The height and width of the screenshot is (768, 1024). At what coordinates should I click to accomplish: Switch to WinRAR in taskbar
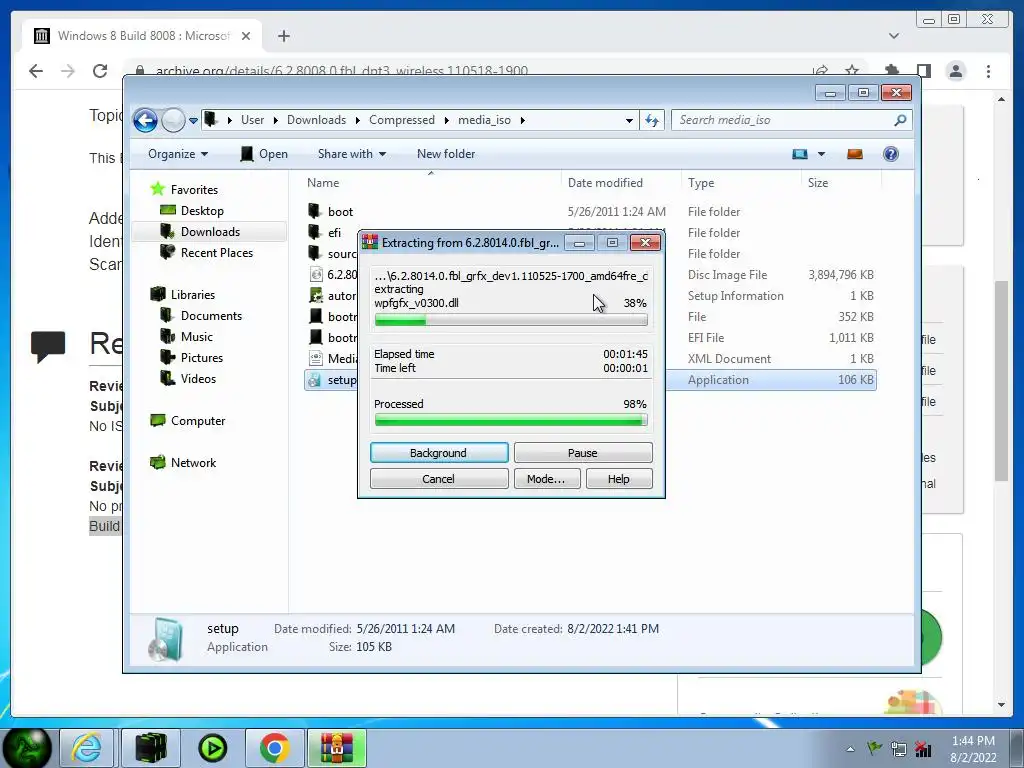pyautogui.click(x=337, y=748)
